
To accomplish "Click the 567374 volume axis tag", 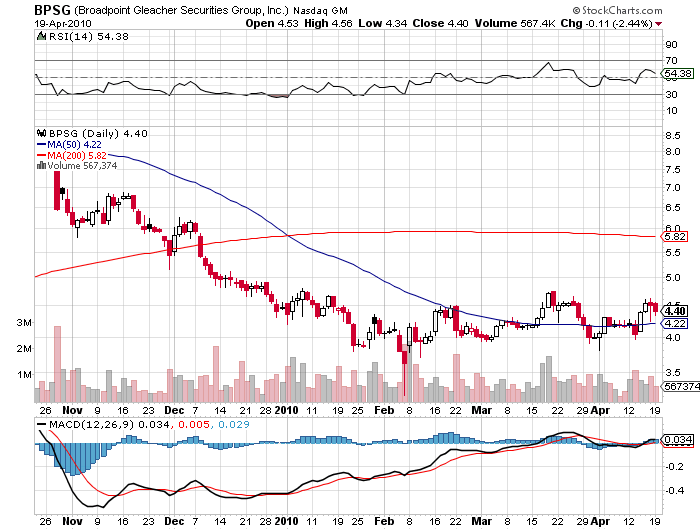I will tap(680, 386).
